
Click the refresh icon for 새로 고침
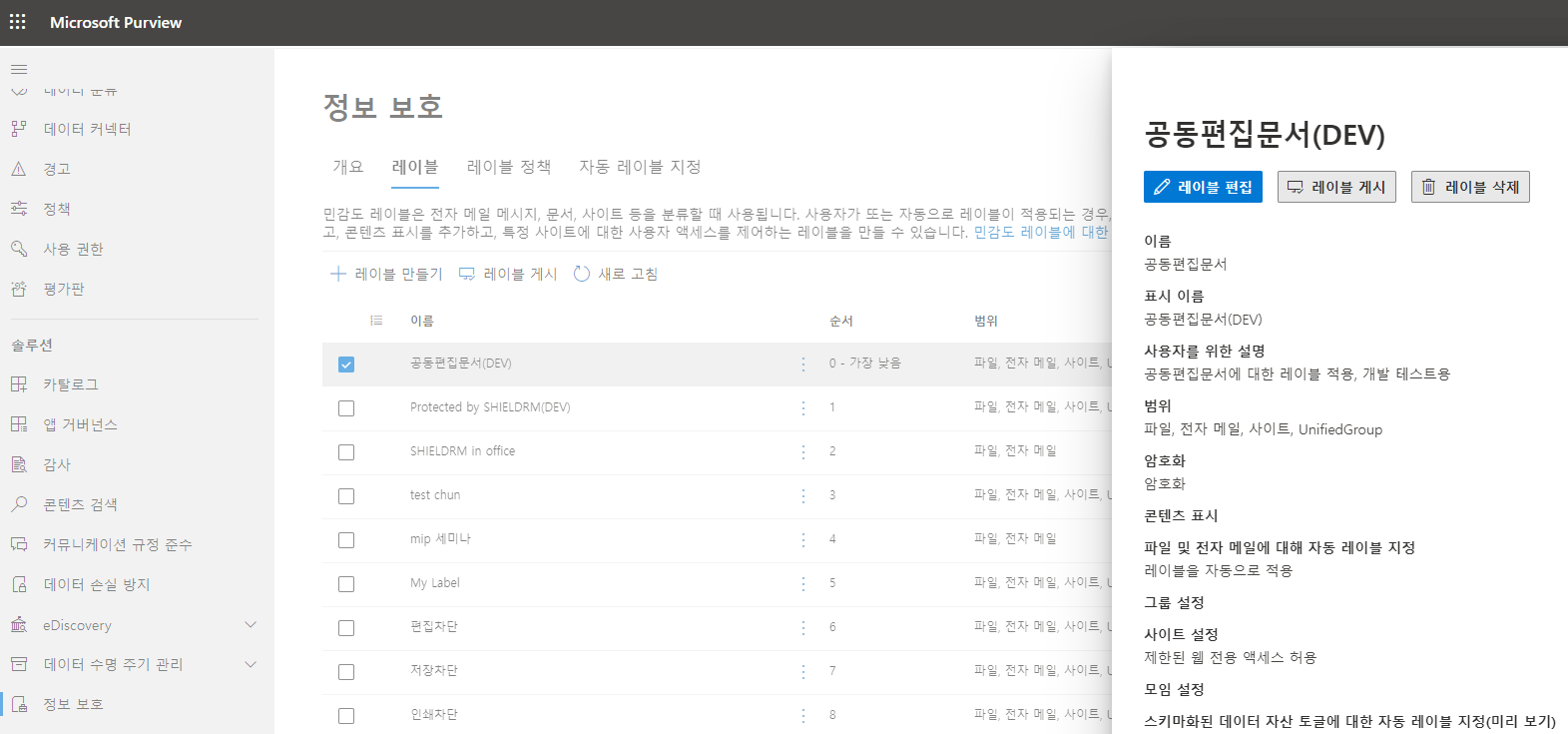click(582, 274)
